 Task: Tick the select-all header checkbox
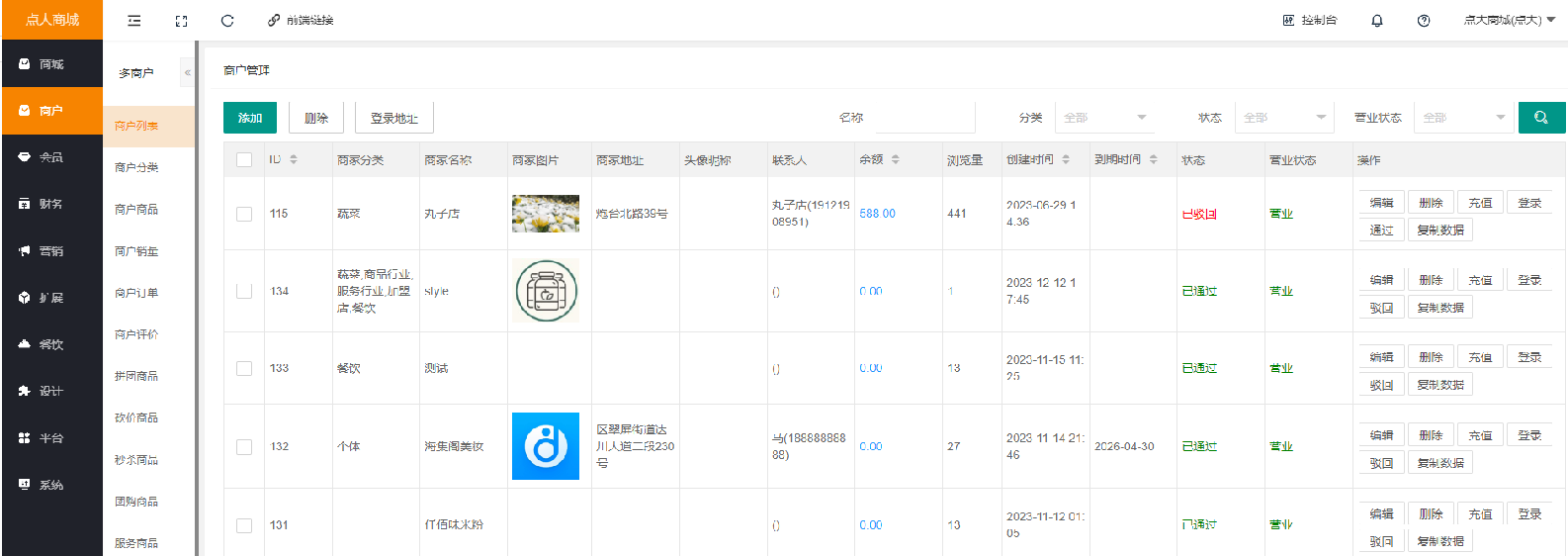(x=244, y=160)
